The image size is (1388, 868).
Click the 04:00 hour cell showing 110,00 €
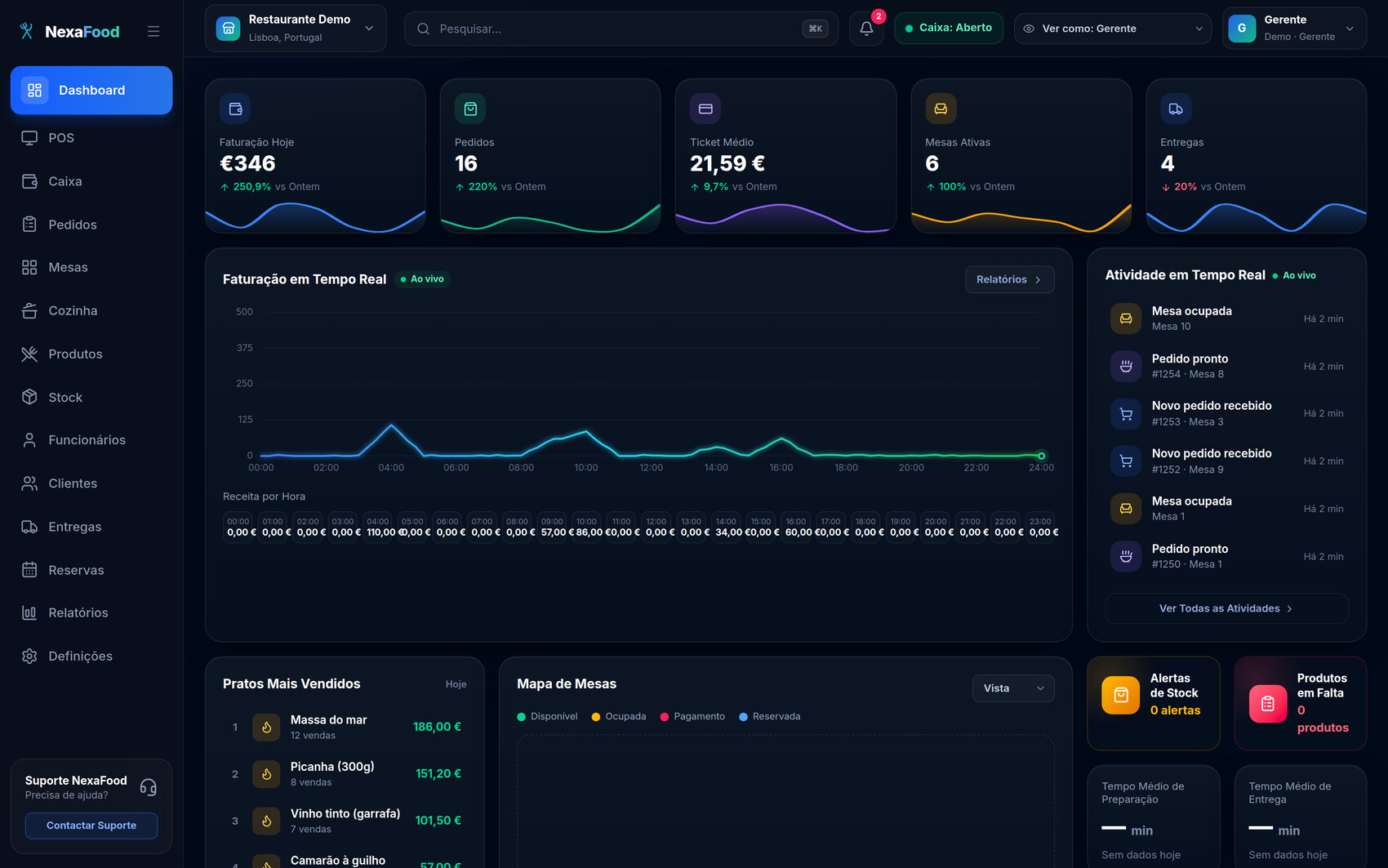click(378, 527)
